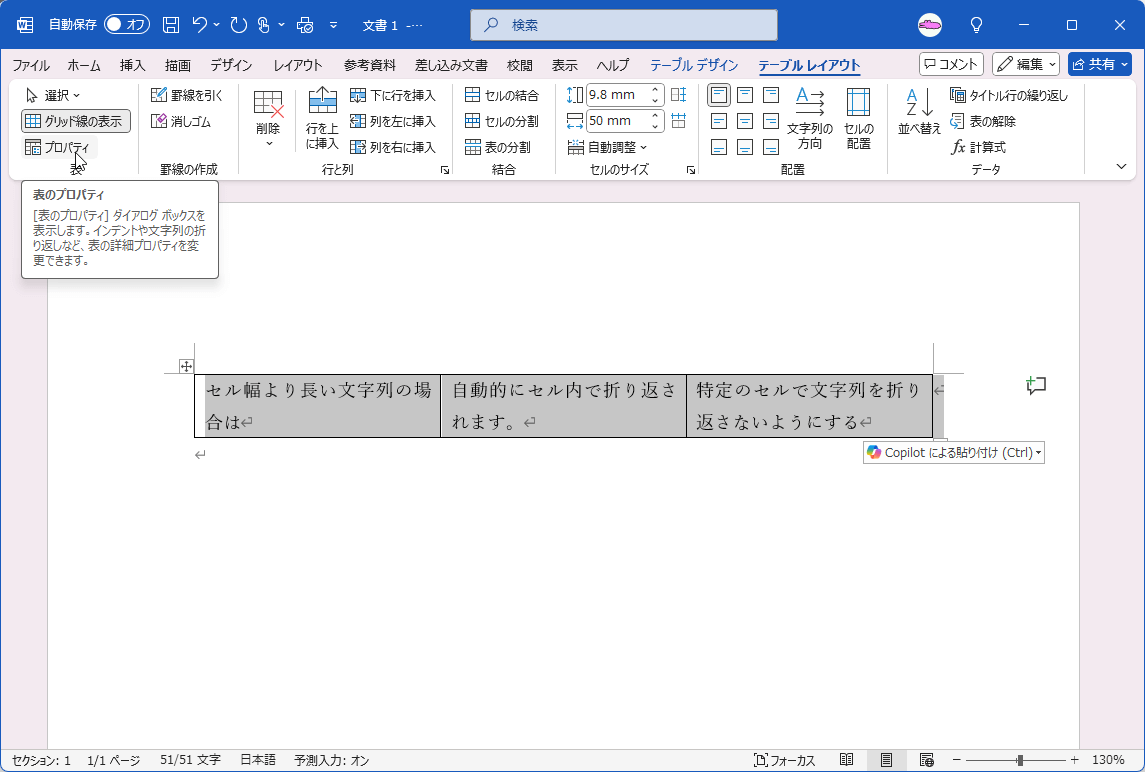The image size is (1145, 772).
Task: Expand the 自動調整 autofit dropdown
Action: (607, 147)
